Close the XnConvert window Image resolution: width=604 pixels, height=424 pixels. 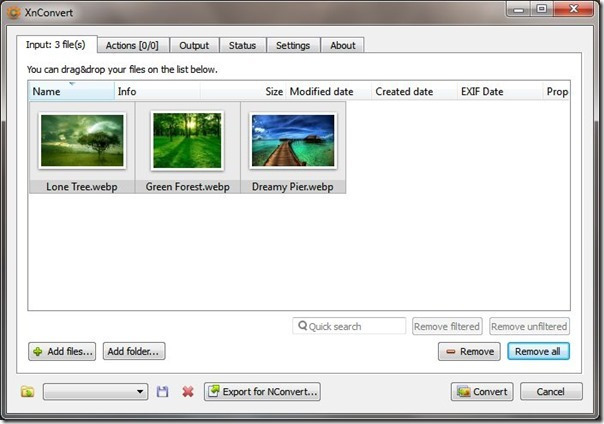[x=573, y=9]
